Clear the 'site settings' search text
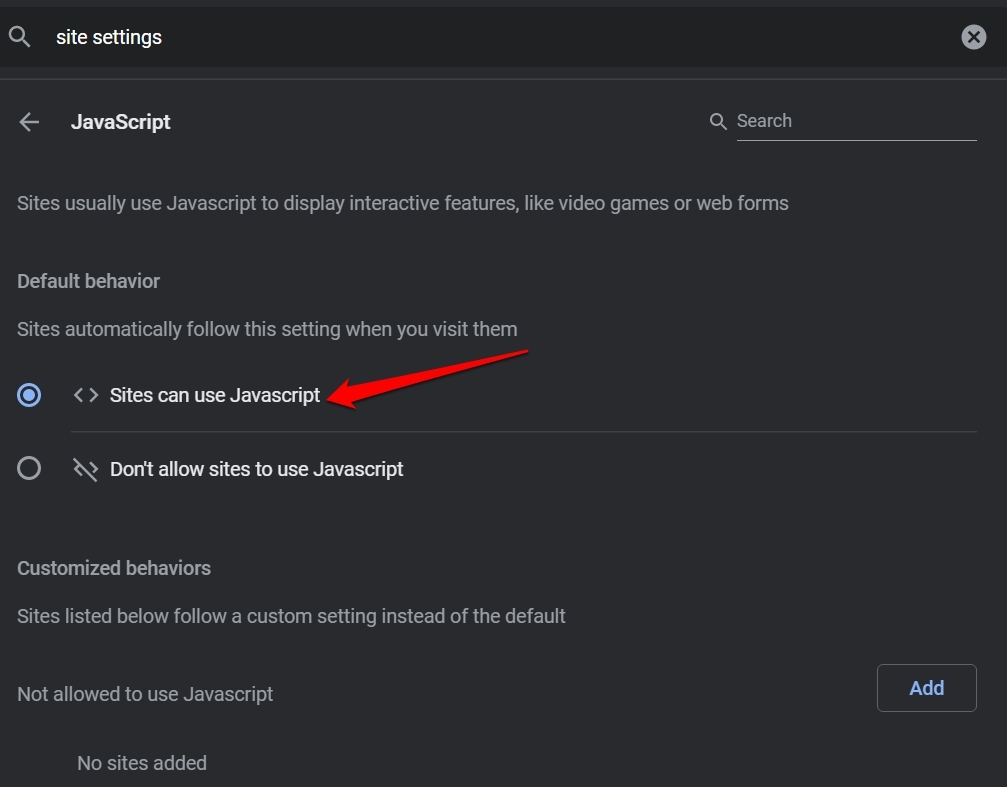Viewport: 1007px width, 787px height. (974, 37)
